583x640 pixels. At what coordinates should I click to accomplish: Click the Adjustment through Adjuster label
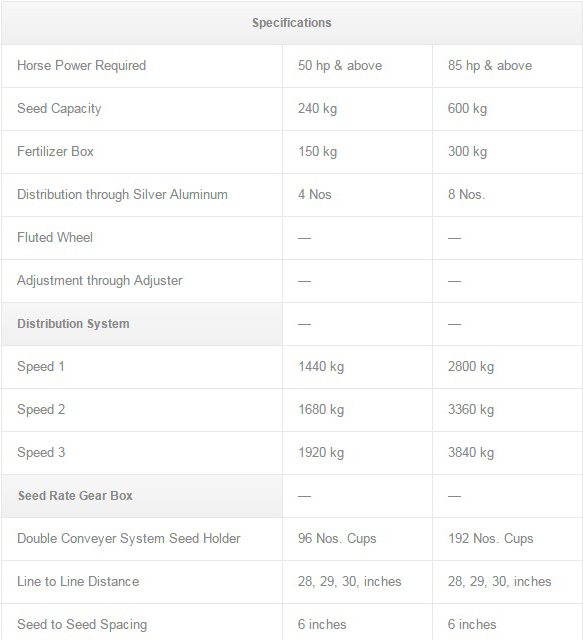click(100, 280)
